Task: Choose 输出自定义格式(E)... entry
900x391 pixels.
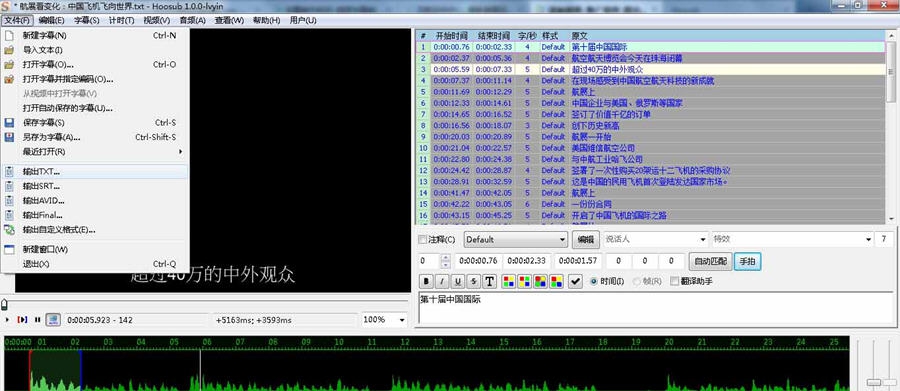Action: click(x=95, y=230)
